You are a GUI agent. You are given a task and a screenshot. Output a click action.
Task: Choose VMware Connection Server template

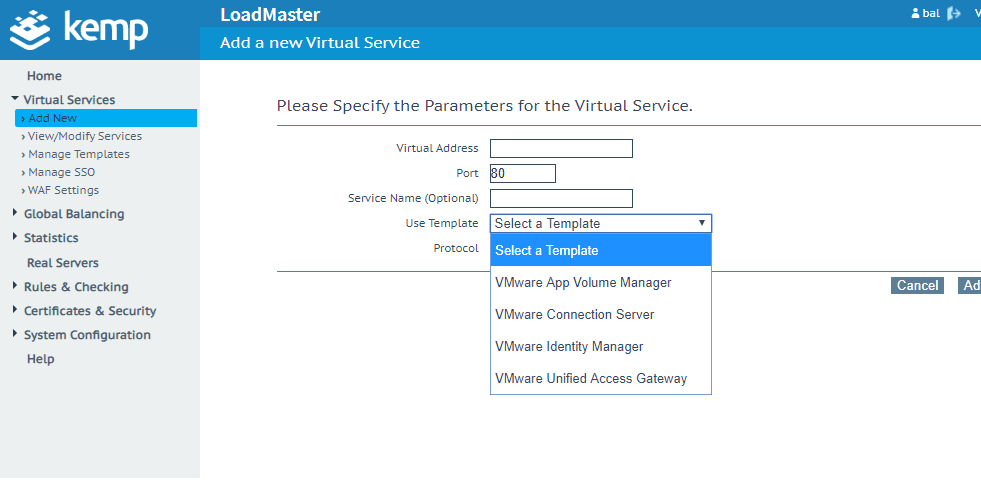pyautogui.click(x=601, y=314)
